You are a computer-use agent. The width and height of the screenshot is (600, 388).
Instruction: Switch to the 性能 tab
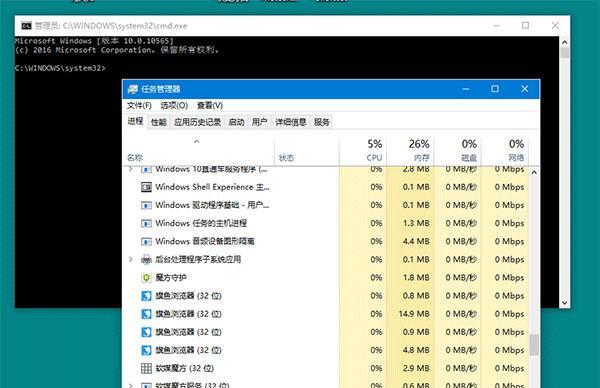click(158, 122)
